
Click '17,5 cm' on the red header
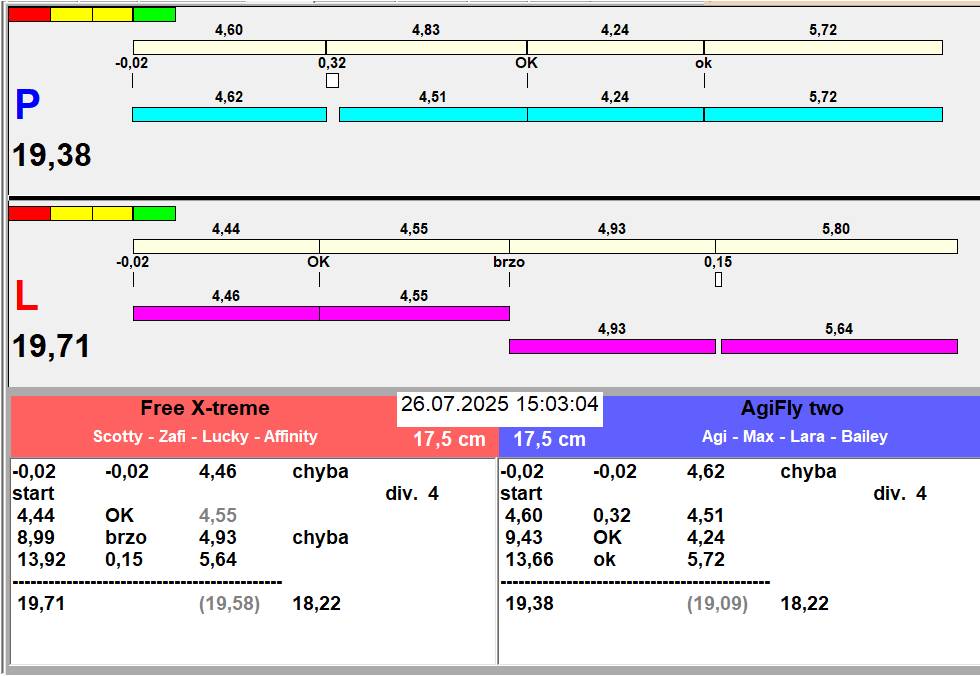click(x=449, y=439)
